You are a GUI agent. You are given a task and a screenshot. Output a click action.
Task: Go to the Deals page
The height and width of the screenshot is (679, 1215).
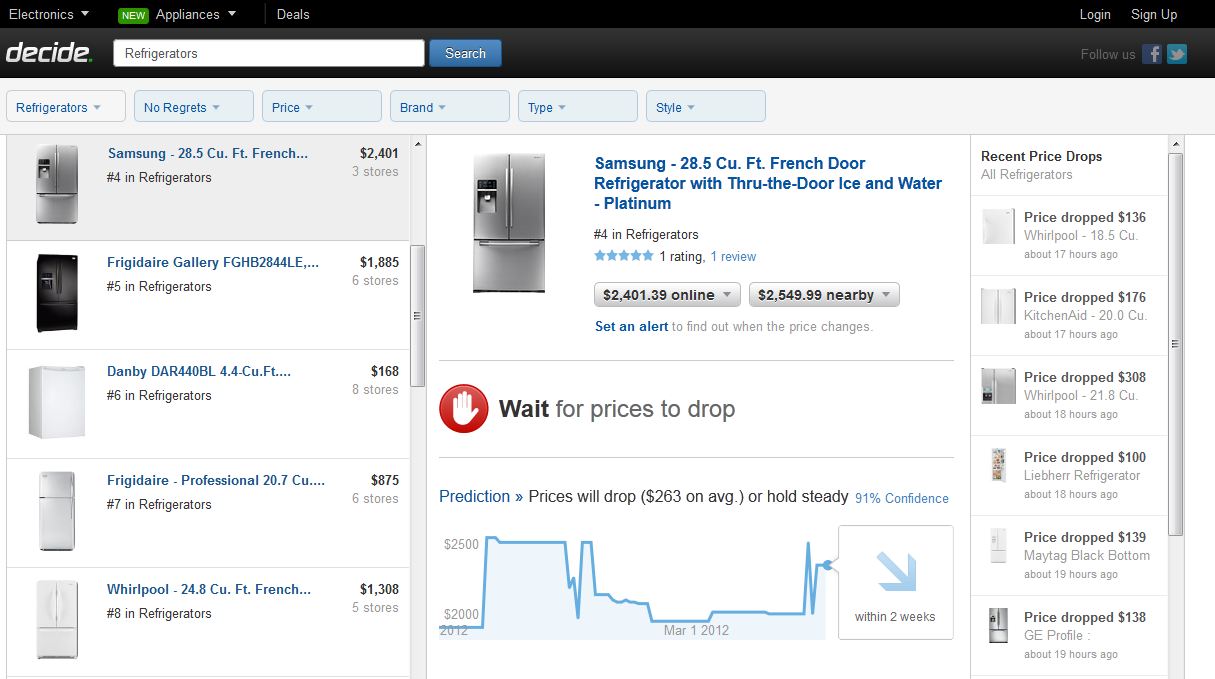coord(293,14)
